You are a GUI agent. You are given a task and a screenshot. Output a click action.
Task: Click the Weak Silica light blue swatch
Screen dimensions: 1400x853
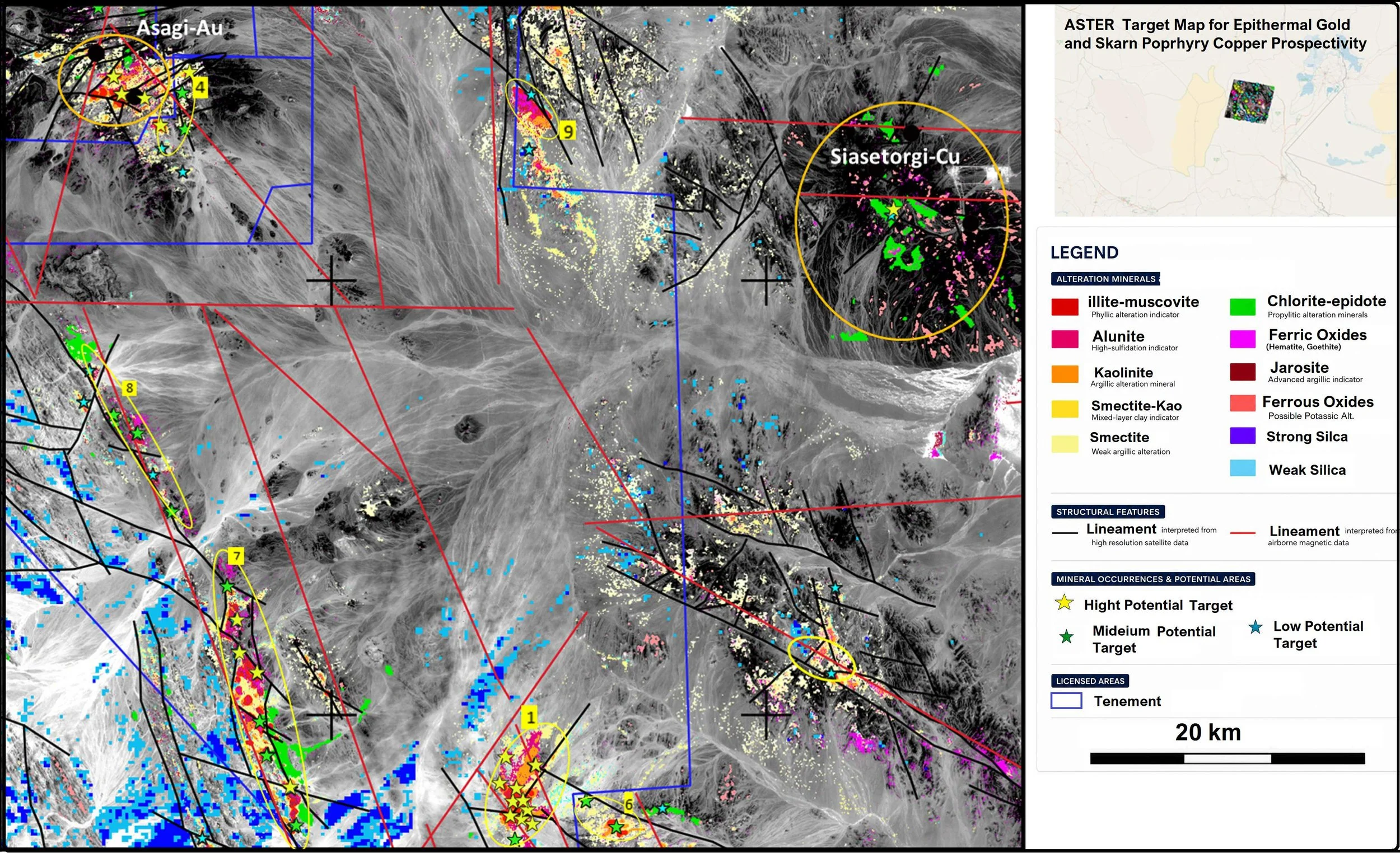[1243, 468]
